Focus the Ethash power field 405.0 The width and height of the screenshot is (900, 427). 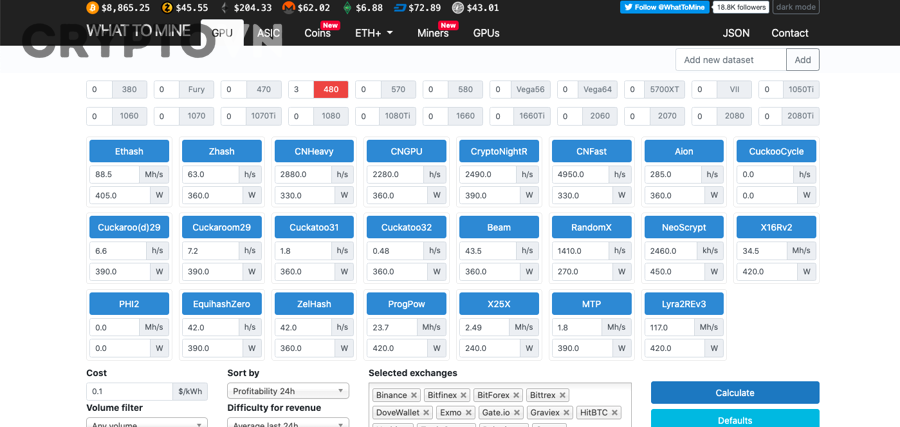pyautogui.click(x=120, y=195)
